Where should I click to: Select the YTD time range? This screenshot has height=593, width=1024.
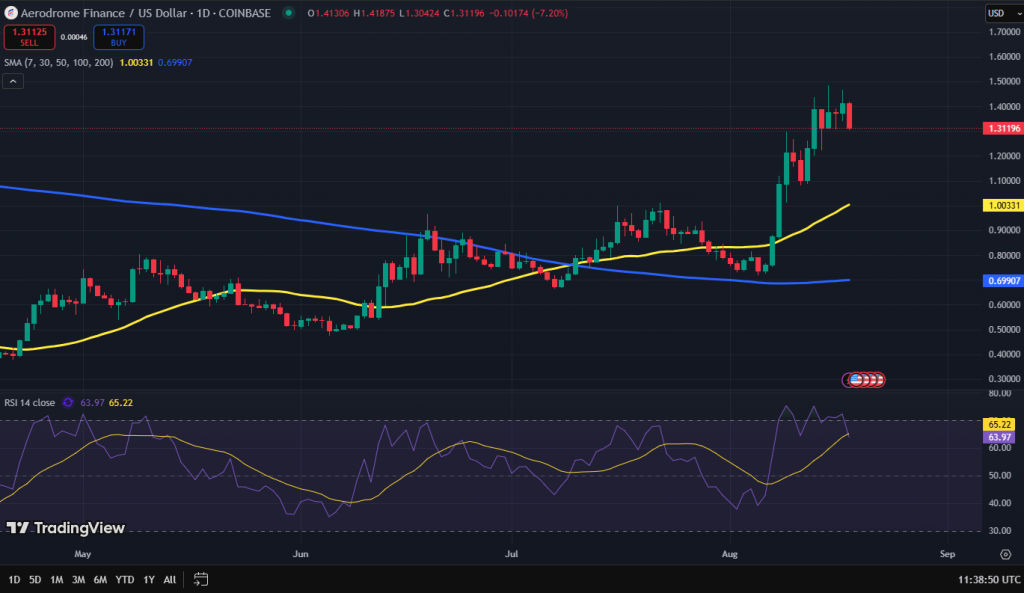(x=125, y=579)
